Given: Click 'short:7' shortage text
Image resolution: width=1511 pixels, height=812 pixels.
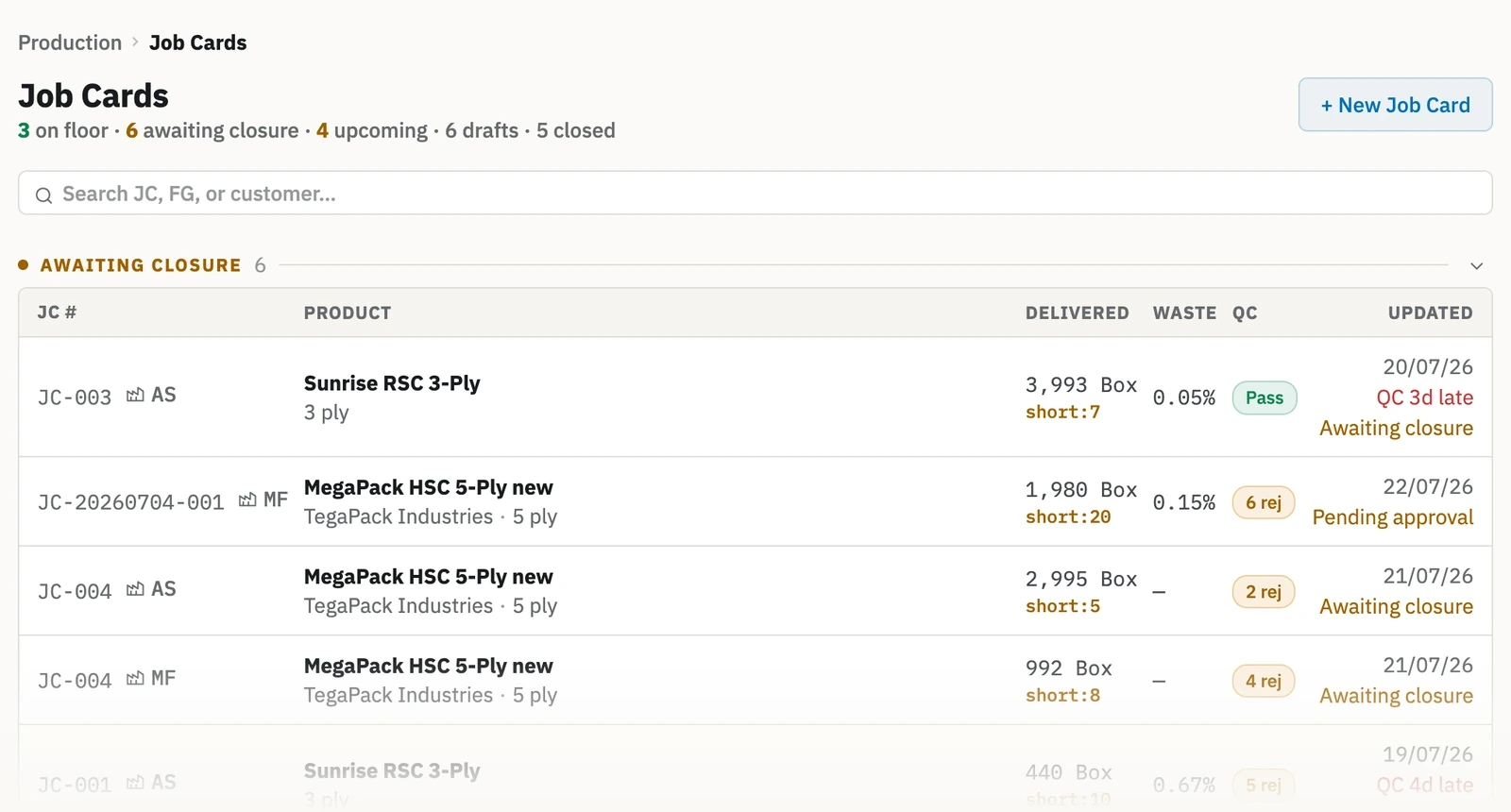Looking at the screenshot, I should [x=1063, y=412].
